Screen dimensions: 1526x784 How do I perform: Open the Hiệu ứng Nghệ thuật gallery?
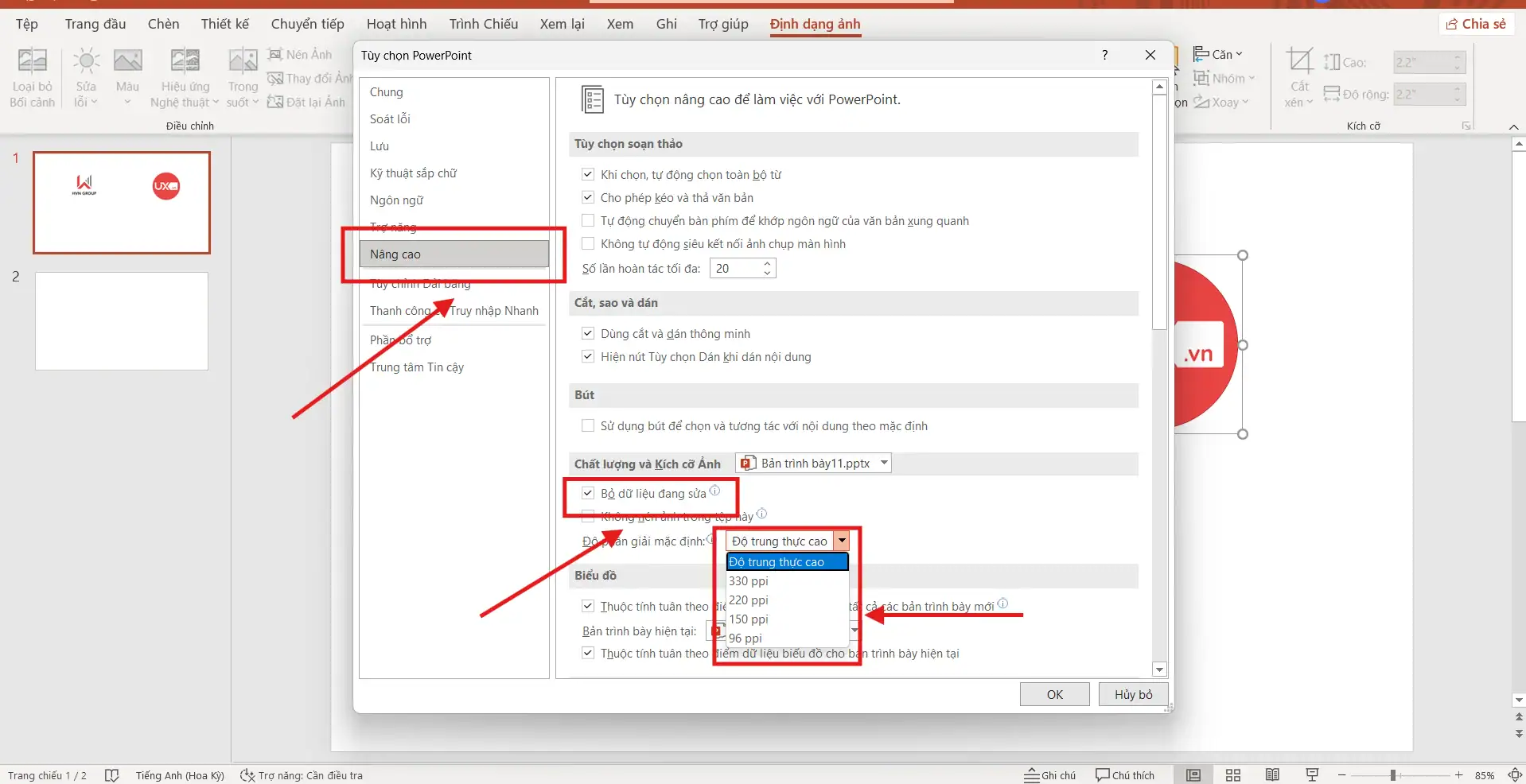point(185,76)
